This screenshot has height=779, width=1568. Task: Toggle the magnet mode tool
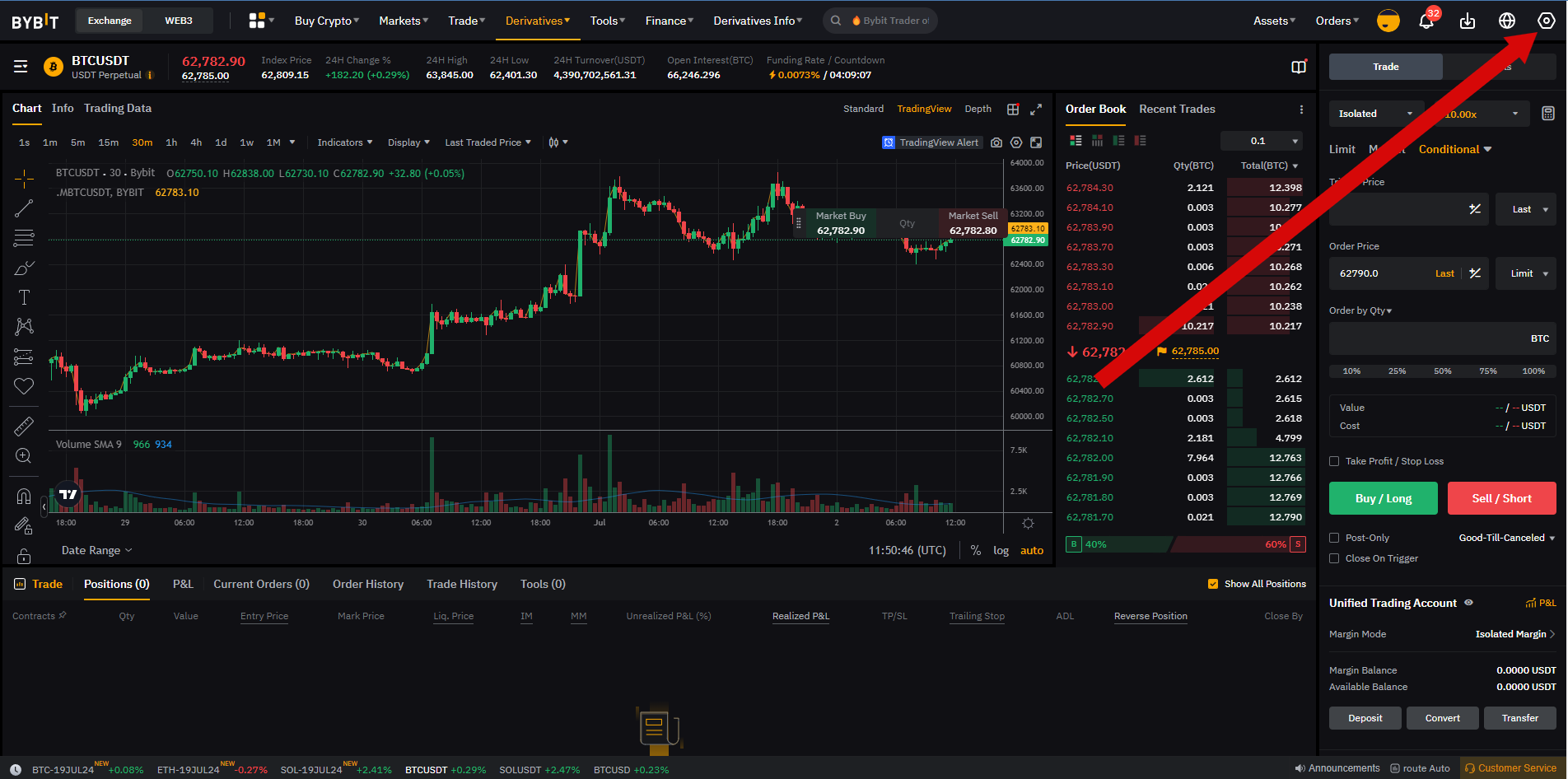click(x=24, y=496)
